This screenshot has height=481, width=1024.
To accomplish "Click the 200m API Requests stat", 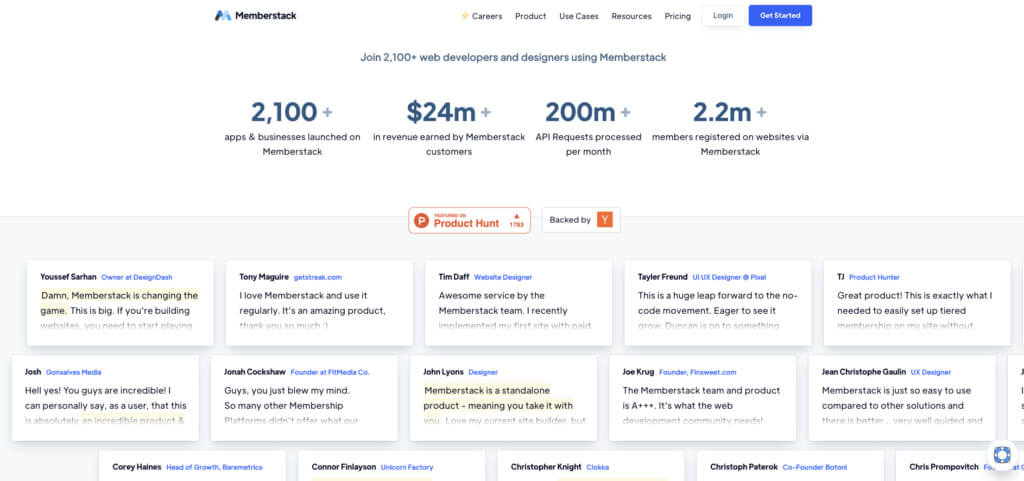I will click(x=588, y=127).
